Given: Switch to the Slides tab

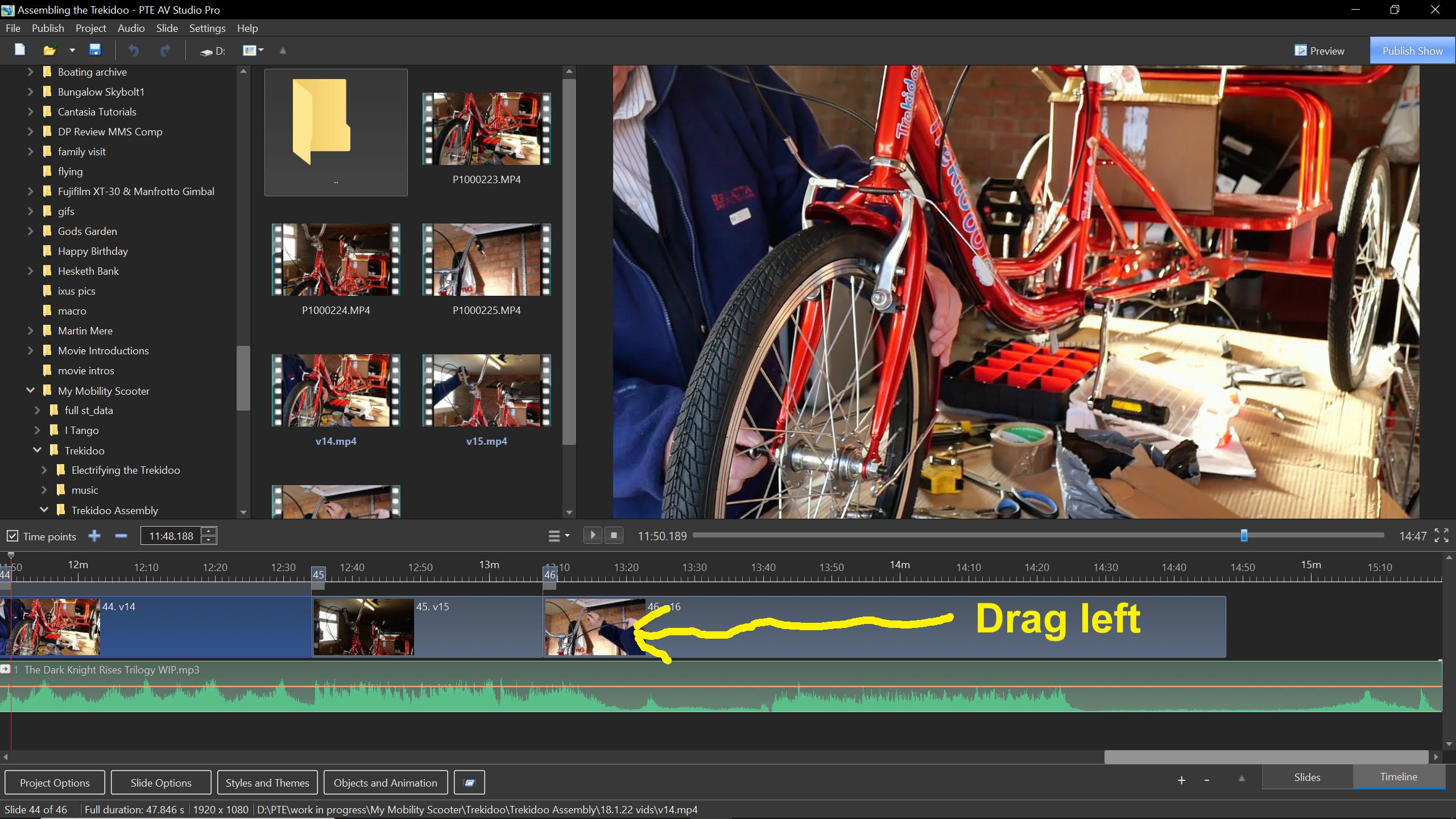Looking at the screenshot, I should click(1307, 777).
